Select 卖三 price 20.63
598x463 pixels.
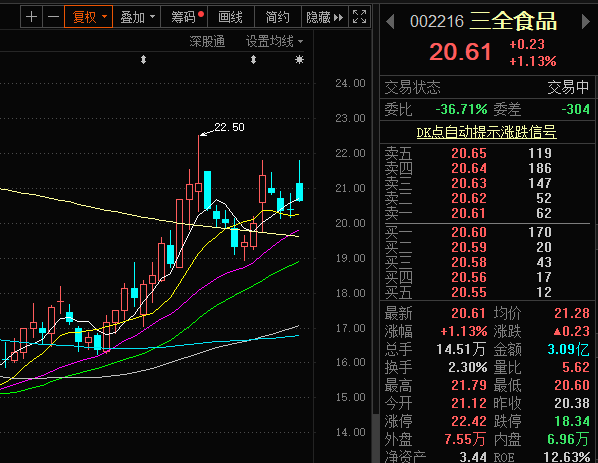coord(469,183)
